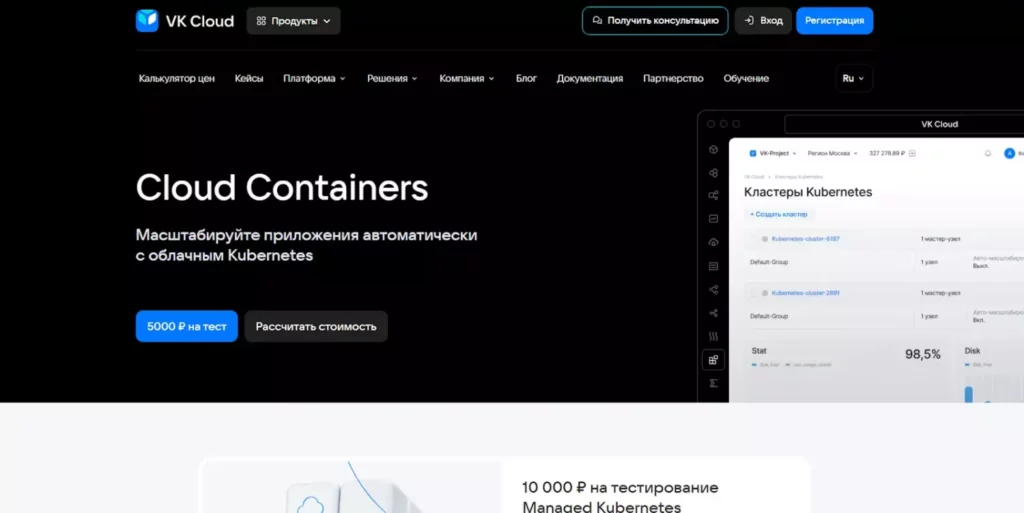
Task: Click the chart monitor icon in mockup sidebar
Action: coord(713,219)
